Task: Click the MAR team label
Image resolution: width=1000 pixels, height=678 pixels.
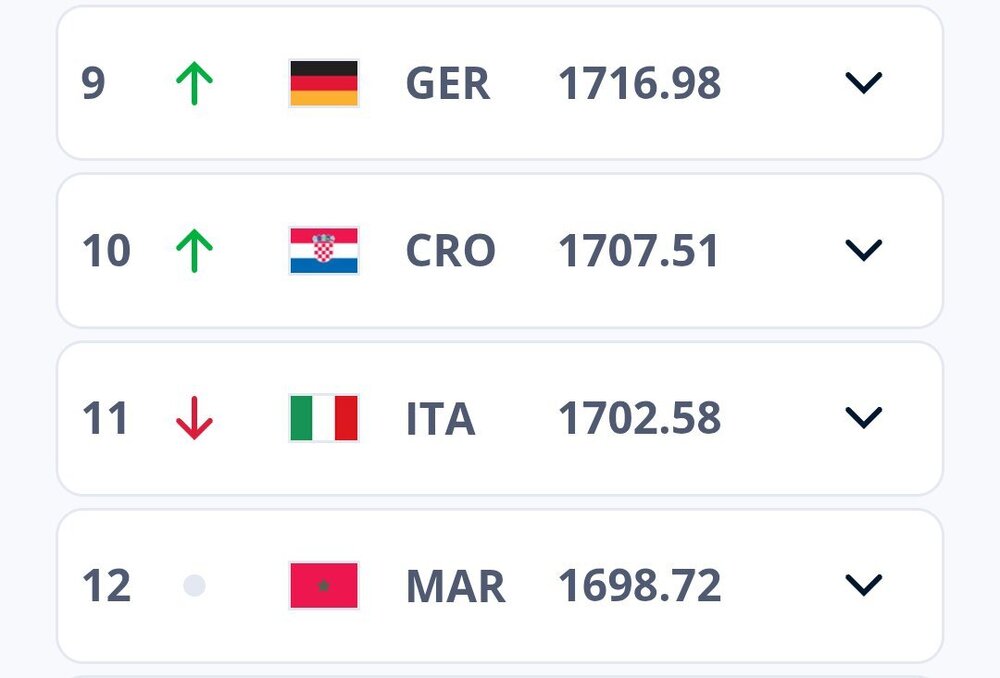Action: (x=455, y=587)
